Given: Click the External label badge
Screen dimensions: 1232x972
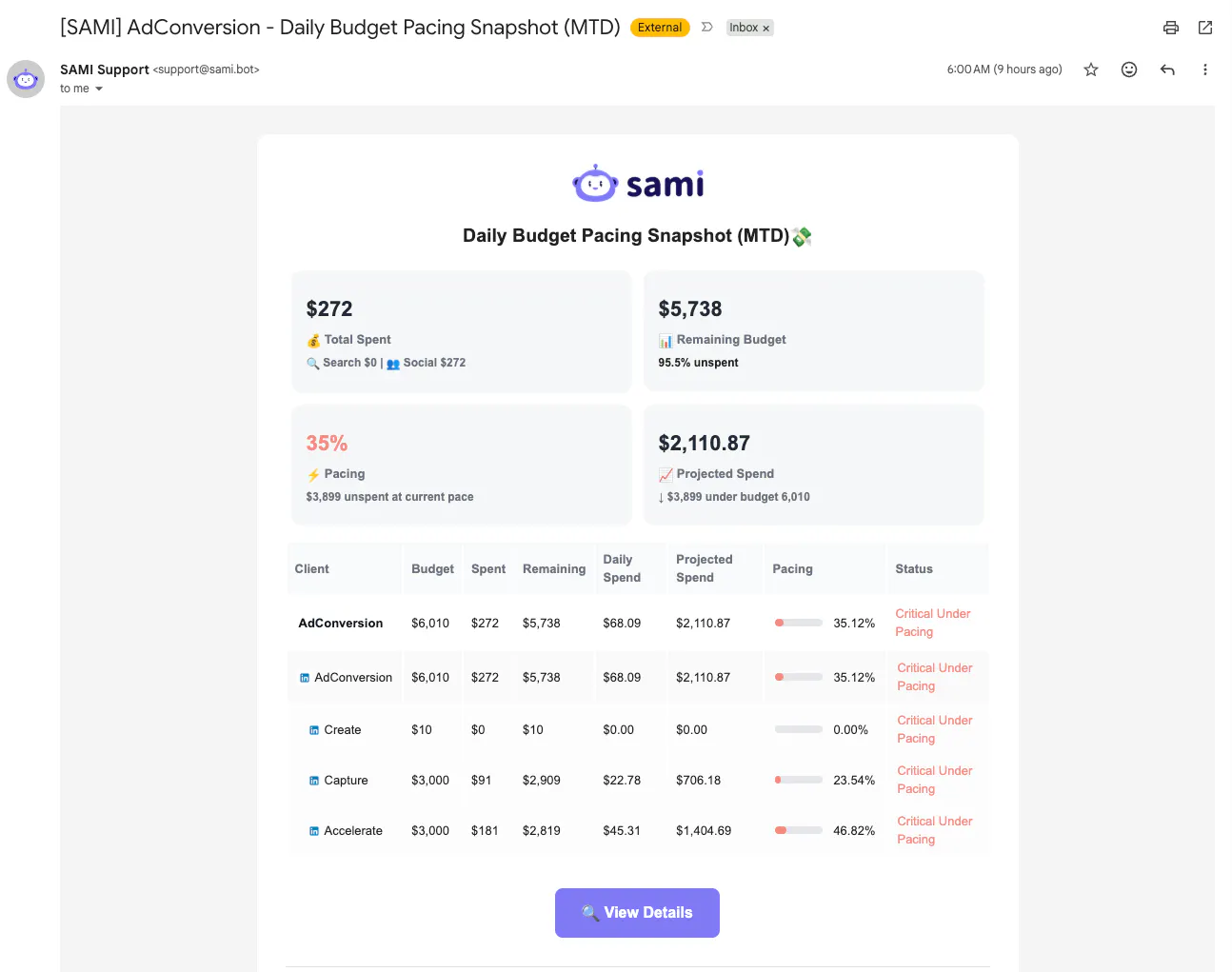Looking at the screenshot, I should point(660,28).
